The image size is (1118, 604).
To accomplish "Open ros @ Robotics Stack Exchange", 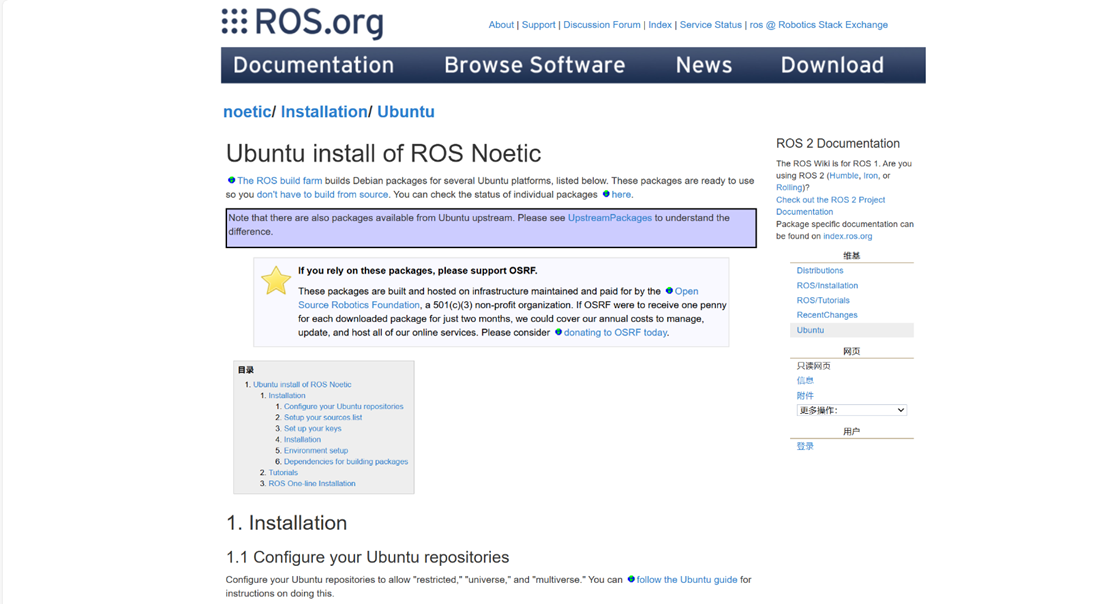I will (819, 24).
